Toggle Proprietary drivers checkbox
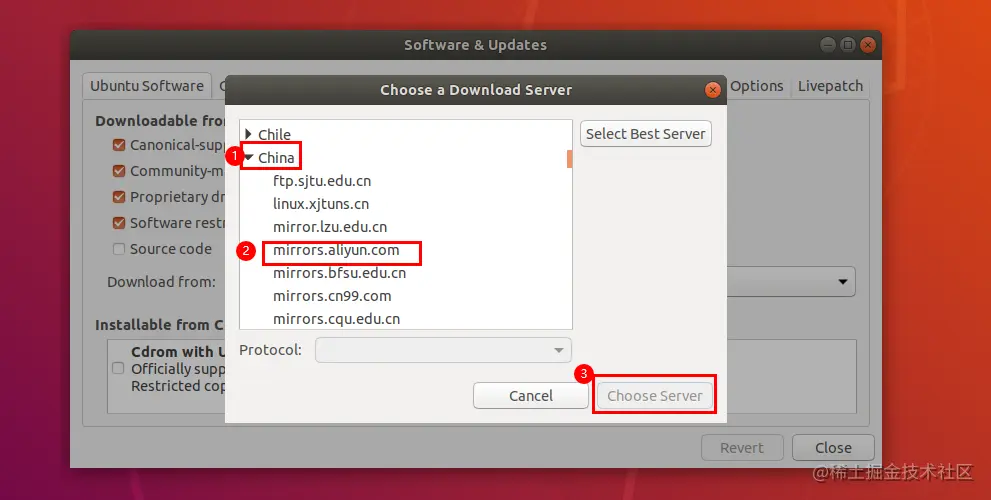Image resolution: width=991 pixels, height=500 pixels. point(119,197)
